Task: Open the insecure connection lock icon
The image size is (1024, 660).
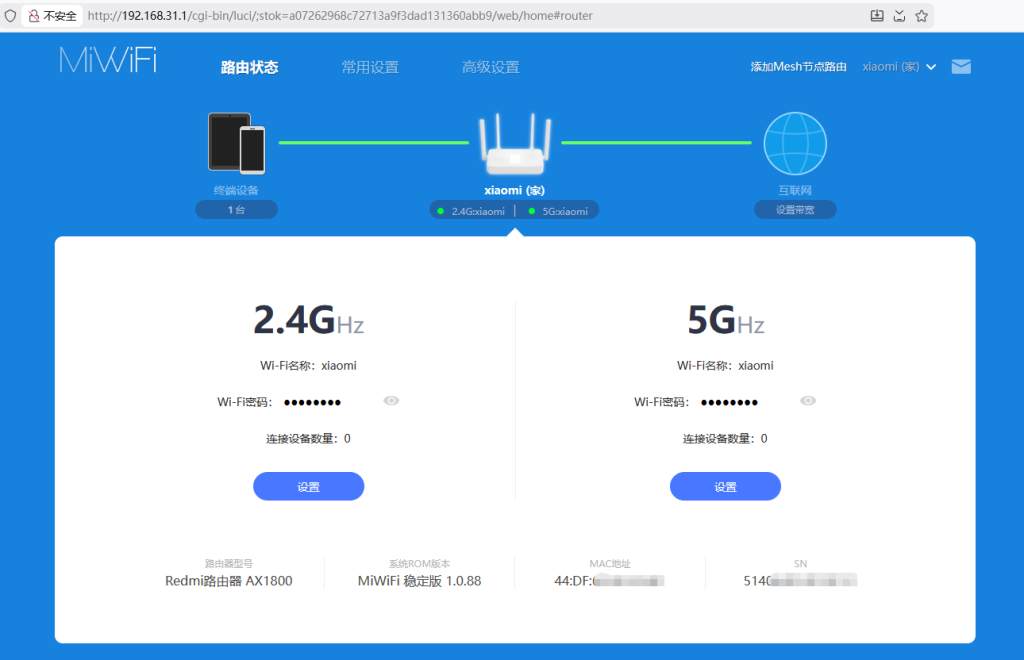Action: tap(33, 15)
